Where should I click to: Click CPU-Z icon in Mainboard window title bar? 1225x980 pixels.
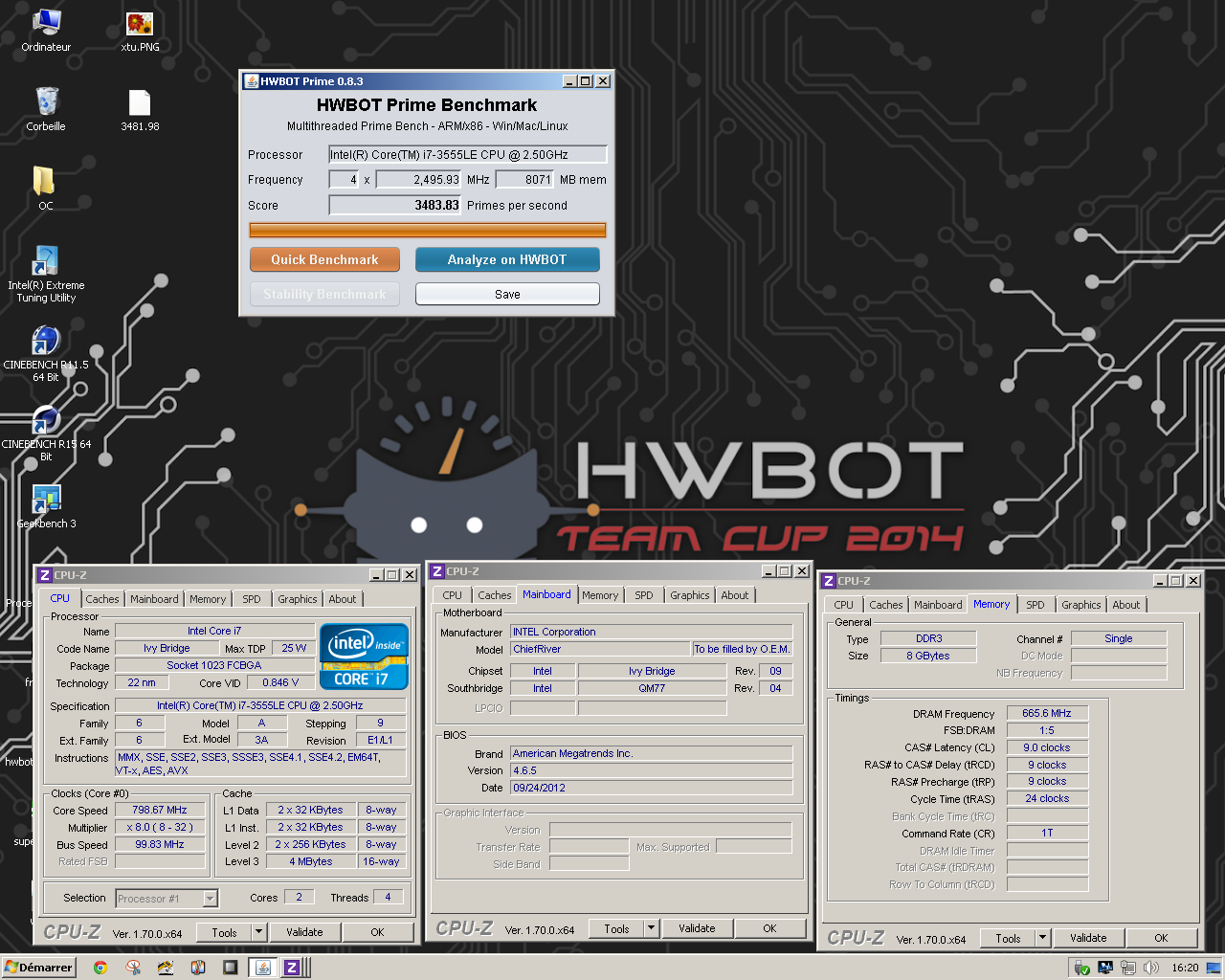[x=437, y=571]
